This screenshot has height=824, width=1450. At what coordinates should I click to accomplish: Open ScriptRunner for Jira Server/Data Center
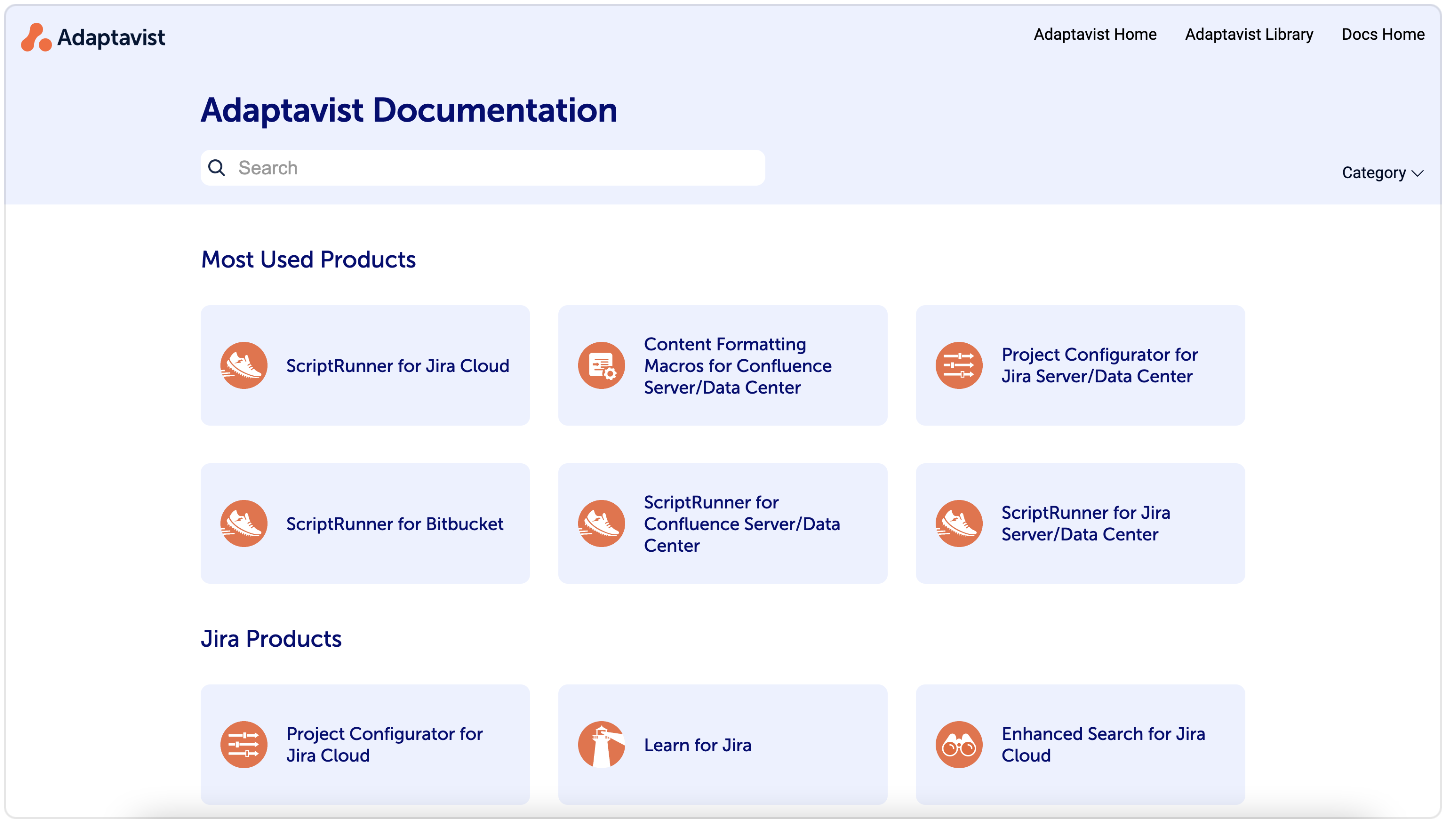coord(1080,524)
